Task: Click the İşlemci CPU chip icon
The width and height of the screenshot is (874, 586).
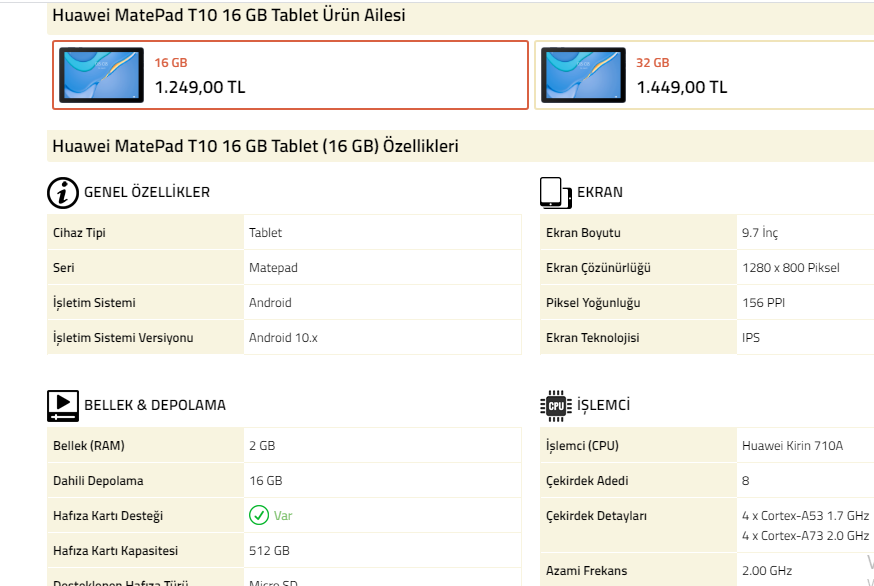Action: pyautogui.click(x=556, y=406)
